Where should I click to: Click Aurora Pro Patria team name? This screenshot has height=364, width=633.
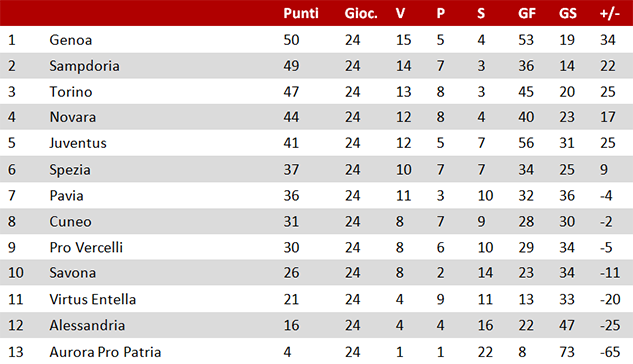pyautogui.click(x=105, y=352)
